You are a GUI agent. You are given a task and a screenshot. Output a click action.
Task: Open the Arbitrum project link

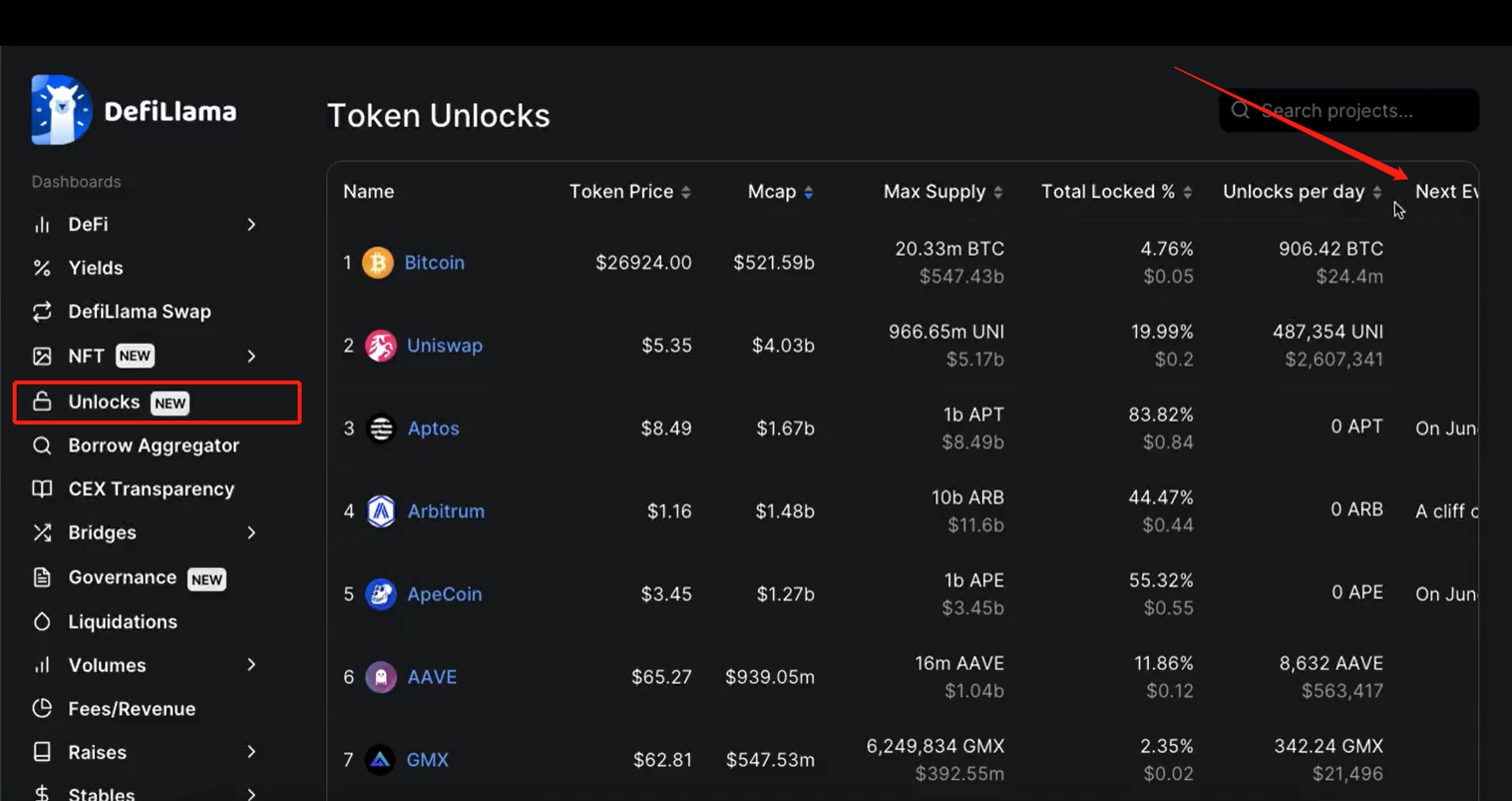point(446,511)
